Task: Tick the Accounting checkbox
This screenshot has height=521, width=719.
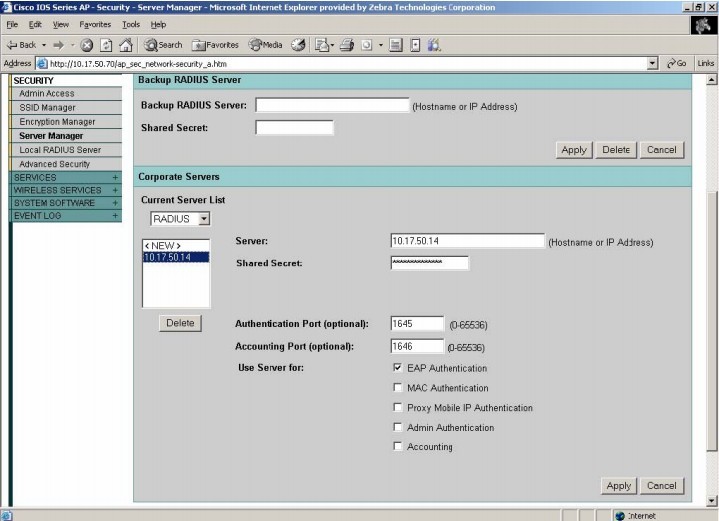Action: point(398,447)
